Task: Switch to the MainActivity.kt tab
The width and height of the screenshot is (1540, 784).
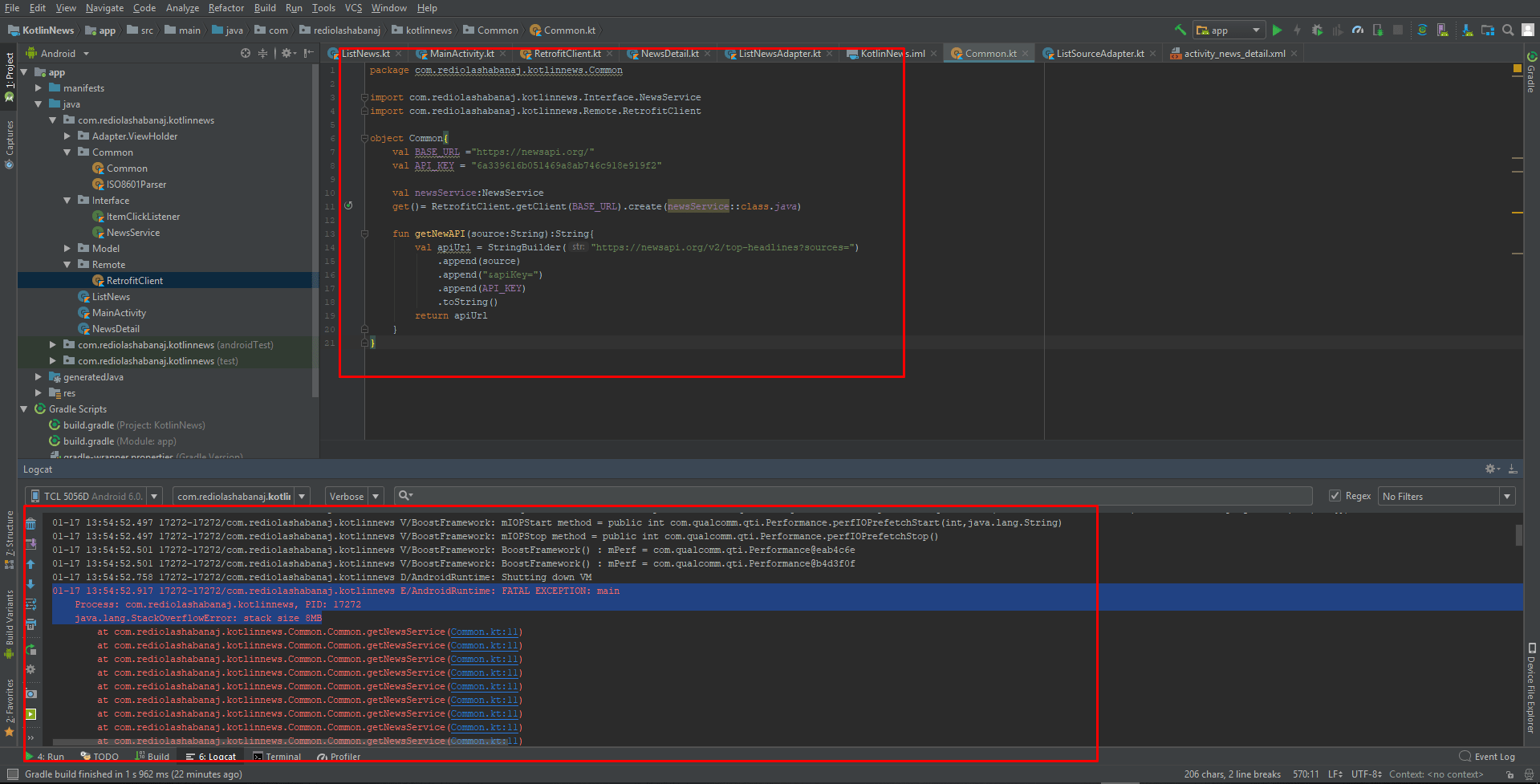Action: click(461, 53)
